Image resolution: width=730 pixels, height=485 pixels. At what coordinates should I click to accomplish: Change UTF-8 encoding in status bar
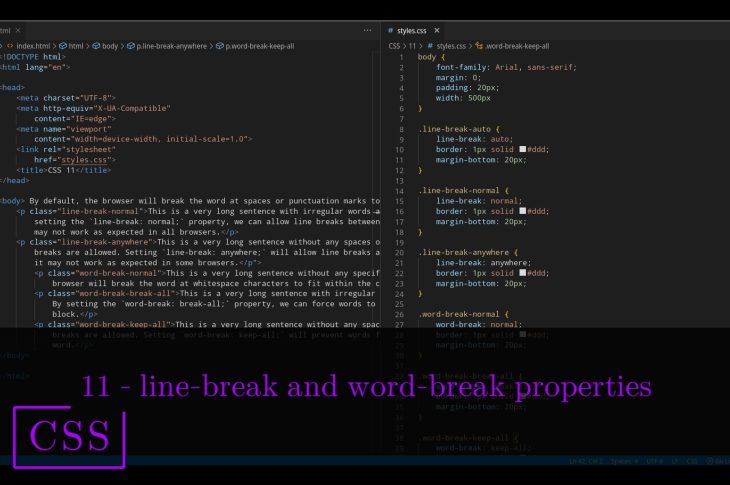click(655, 461)
